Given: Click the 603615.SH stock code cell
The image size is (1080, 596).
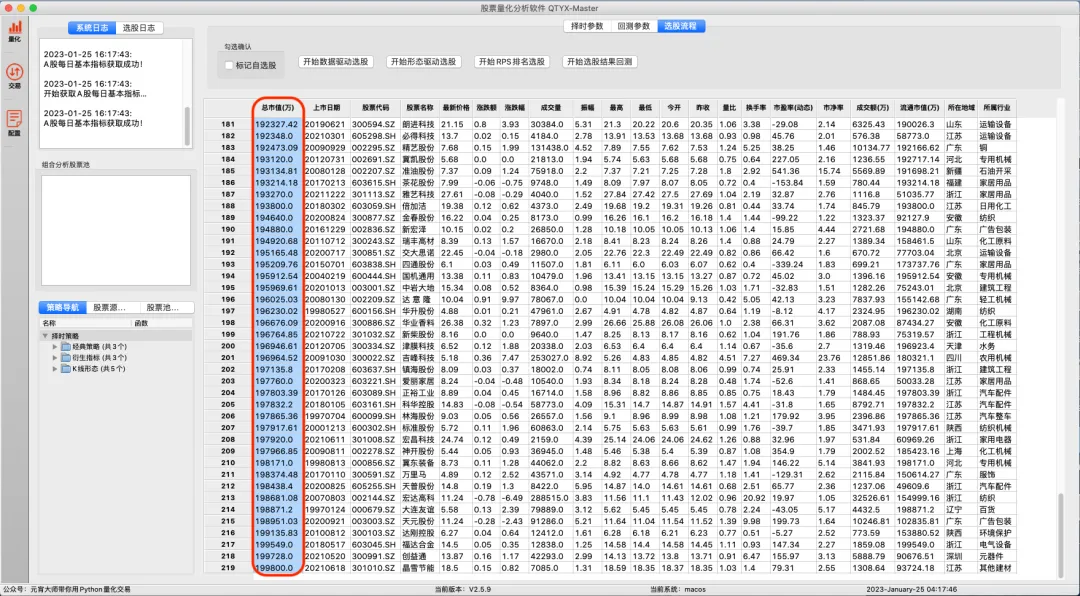Looking at the screenshot, I should click(x=375, y=183).
